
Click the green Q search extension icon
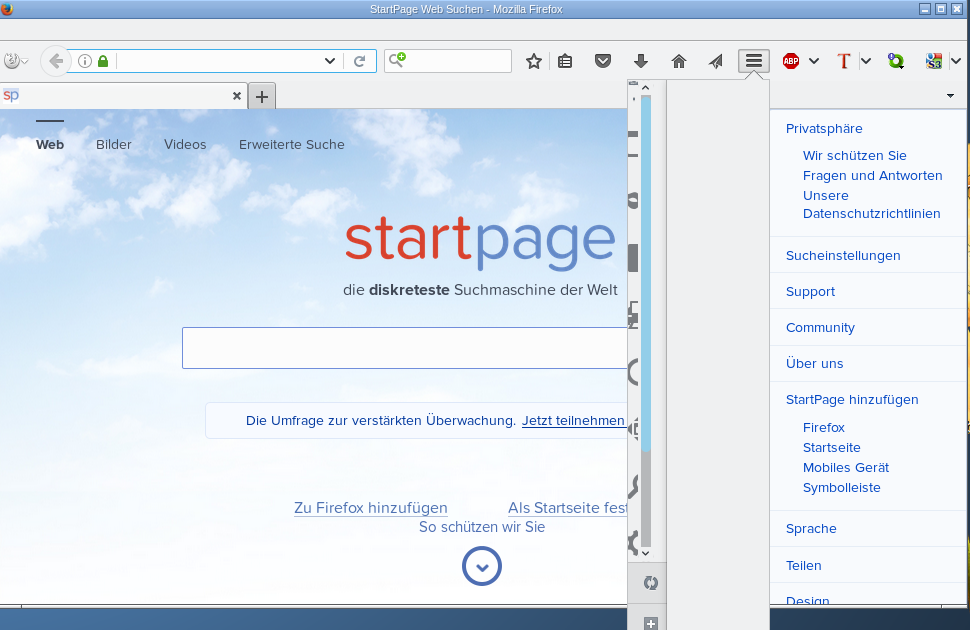point(896,61)
